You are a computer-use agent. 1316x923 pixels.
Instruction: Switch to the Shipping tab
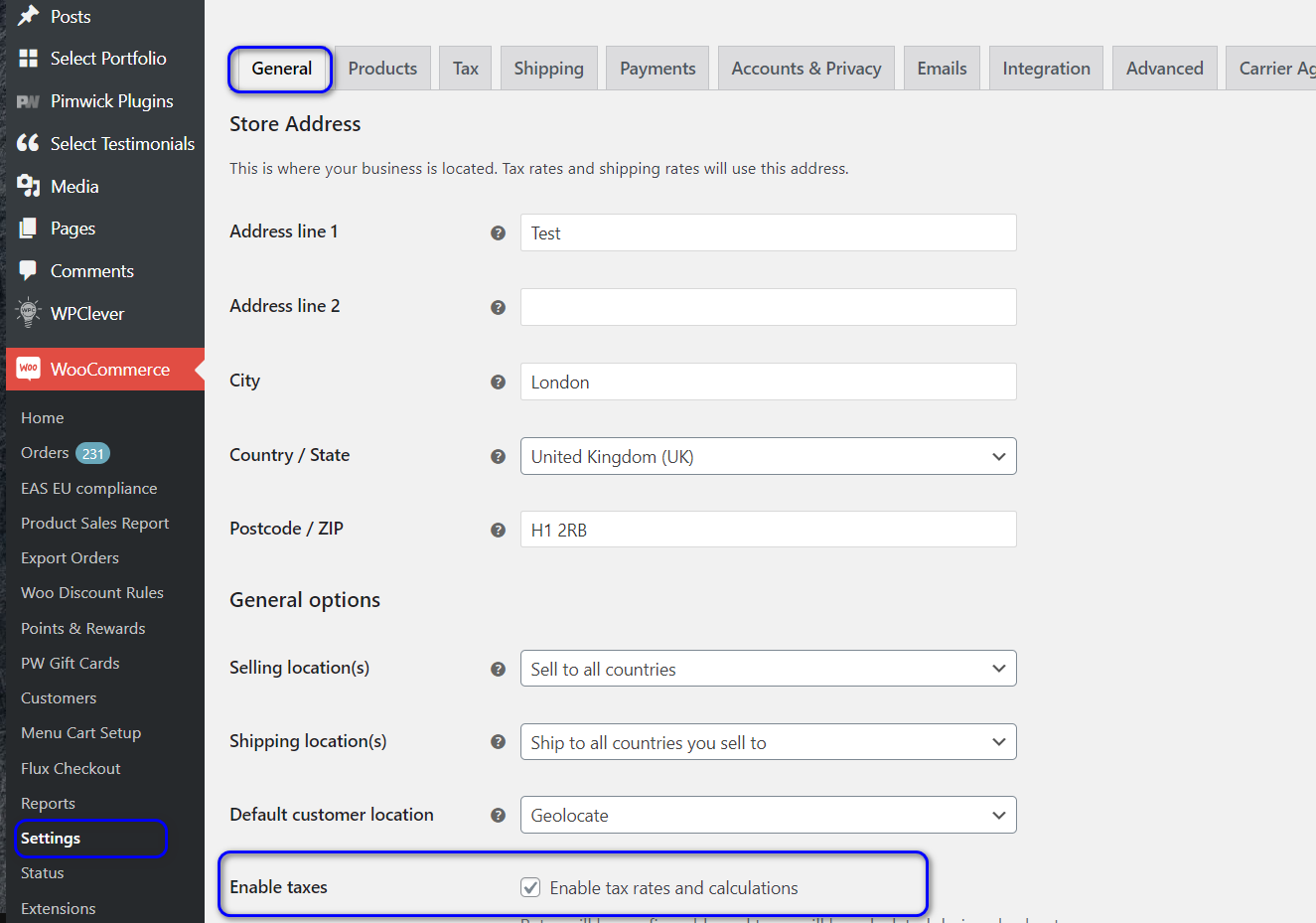pyautogui.click(x=548, y=69)
